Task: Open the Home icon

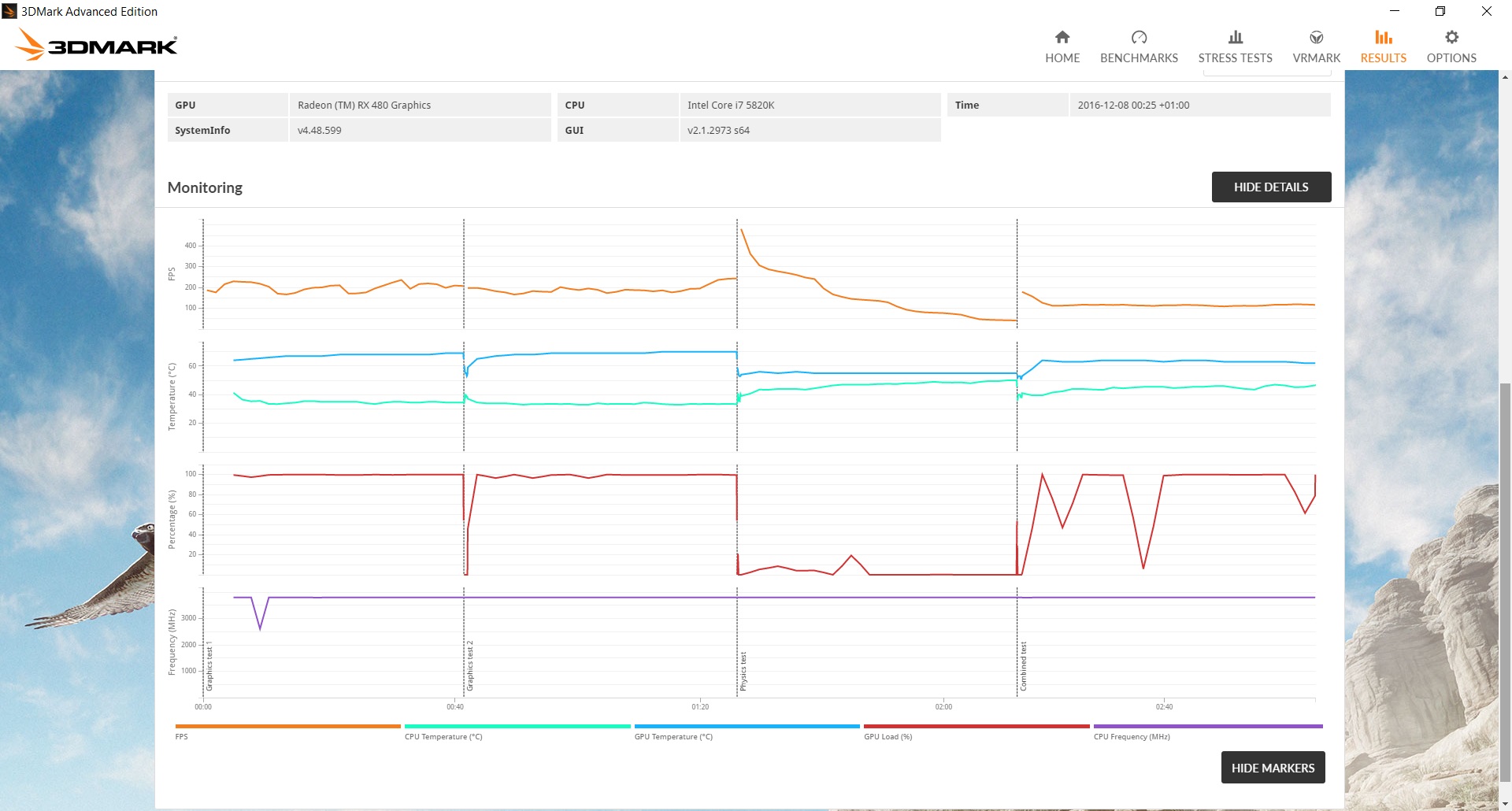Action: [x=1062, y=37]
